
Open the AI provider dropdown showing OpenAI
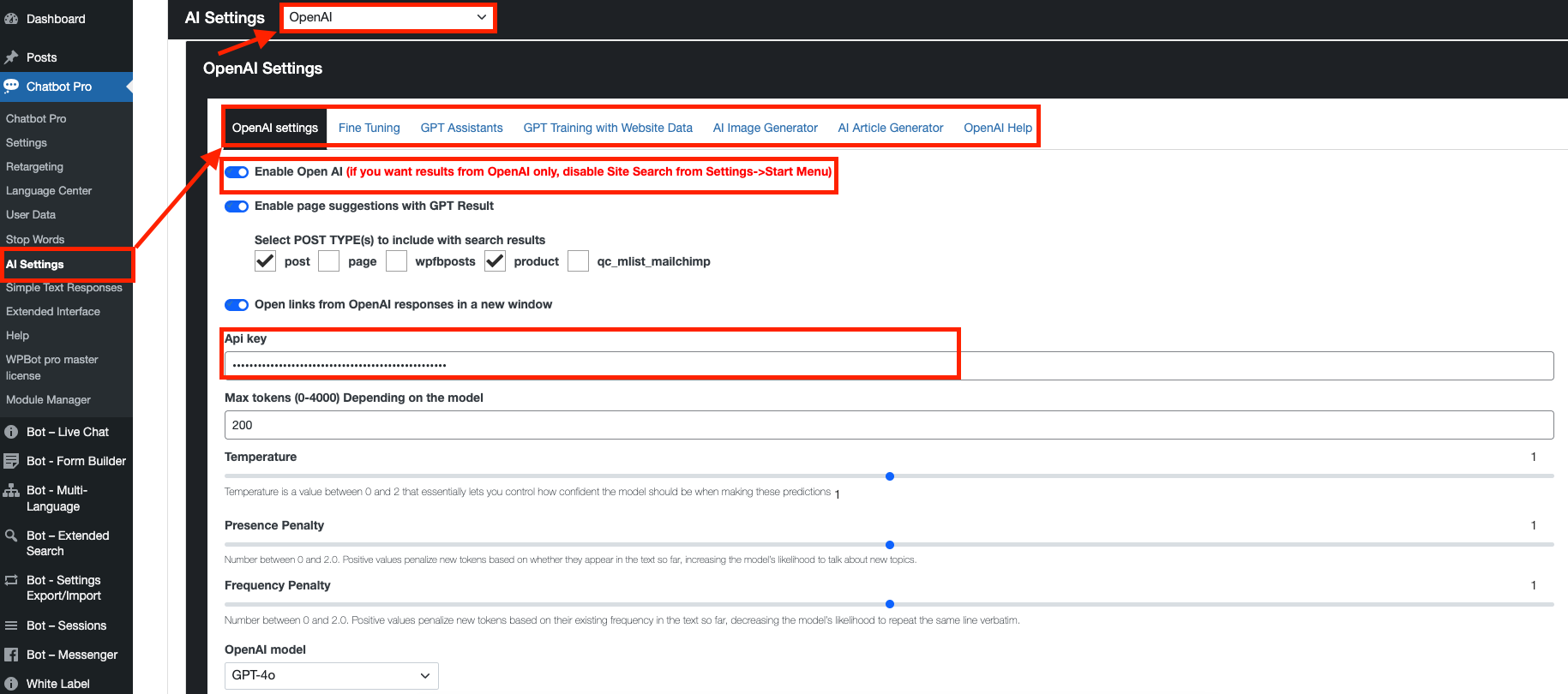point(387,17)
